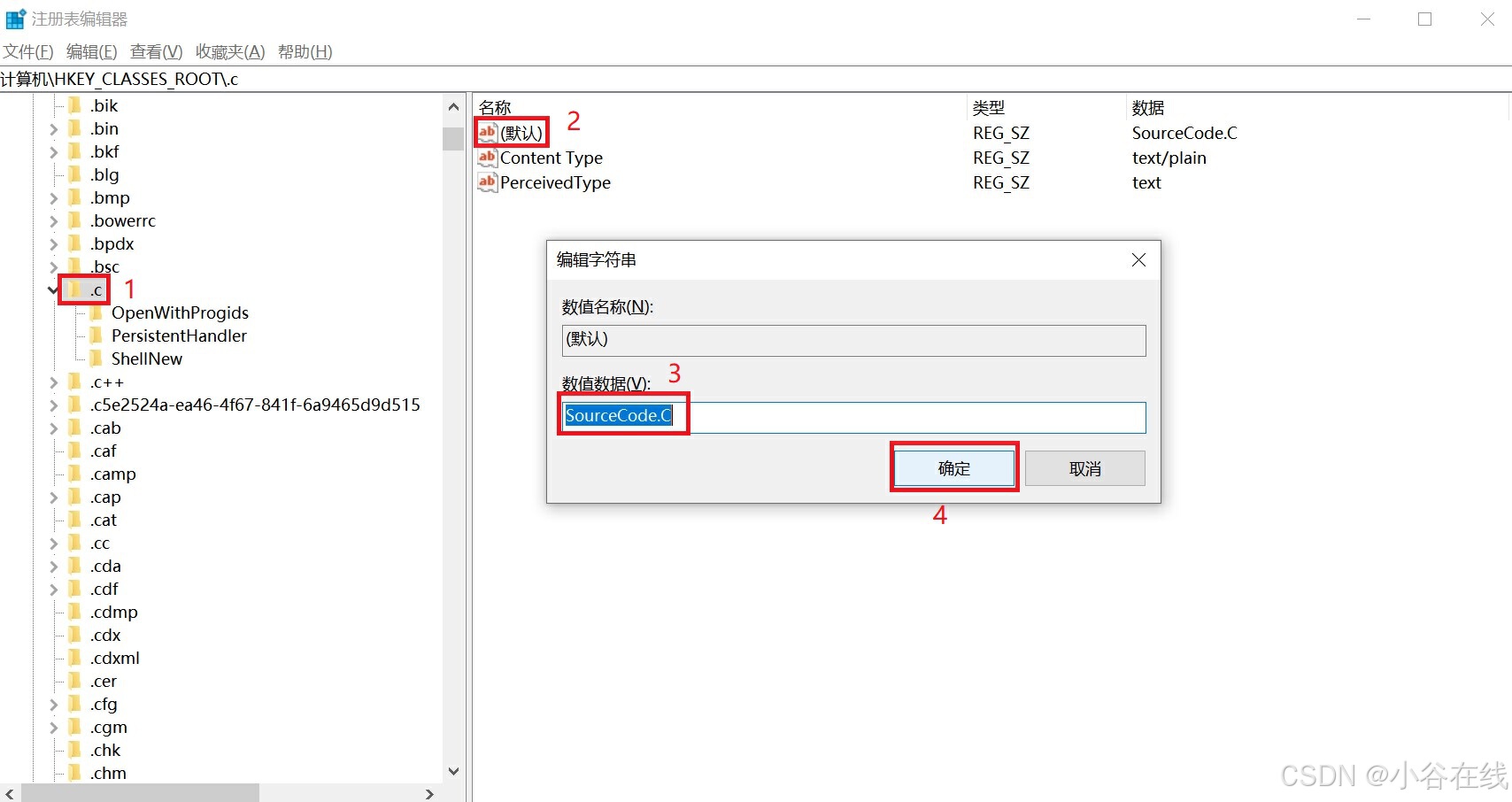
Task: Select the .bsc key
Action: point(104,266)
